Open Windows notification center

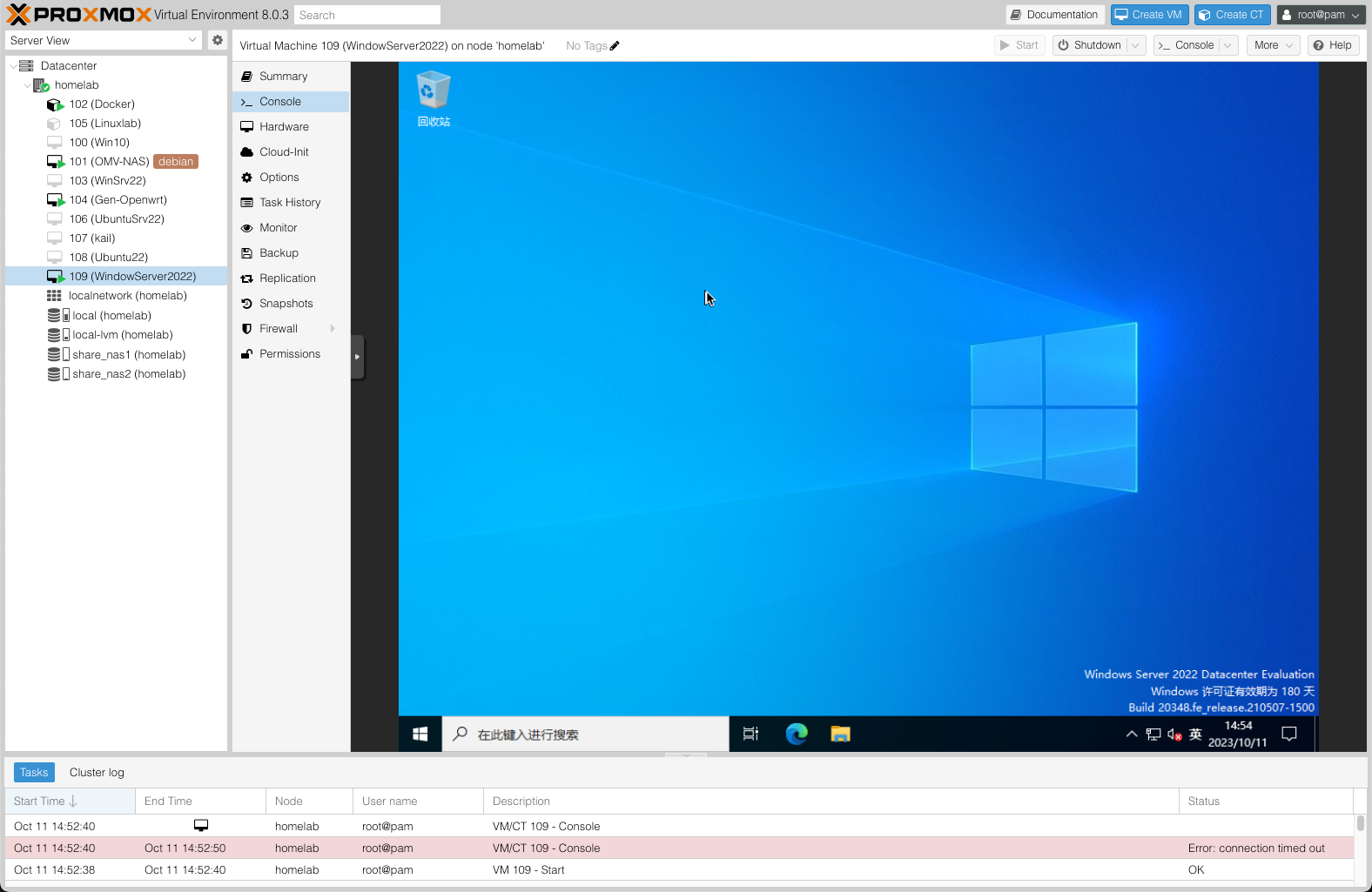[1289, 734]
